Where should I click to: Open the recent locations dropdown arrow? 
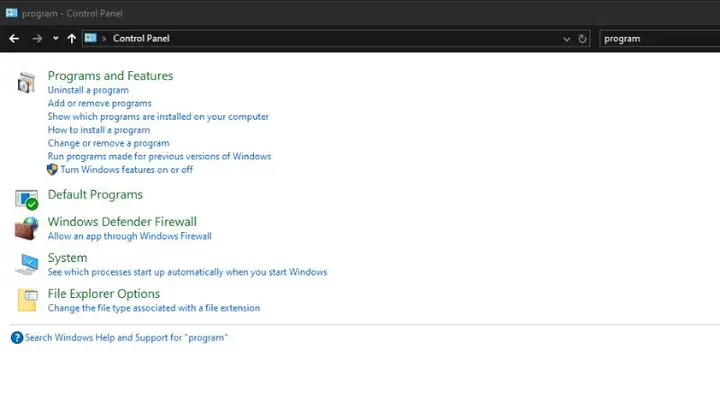[56, 39]
